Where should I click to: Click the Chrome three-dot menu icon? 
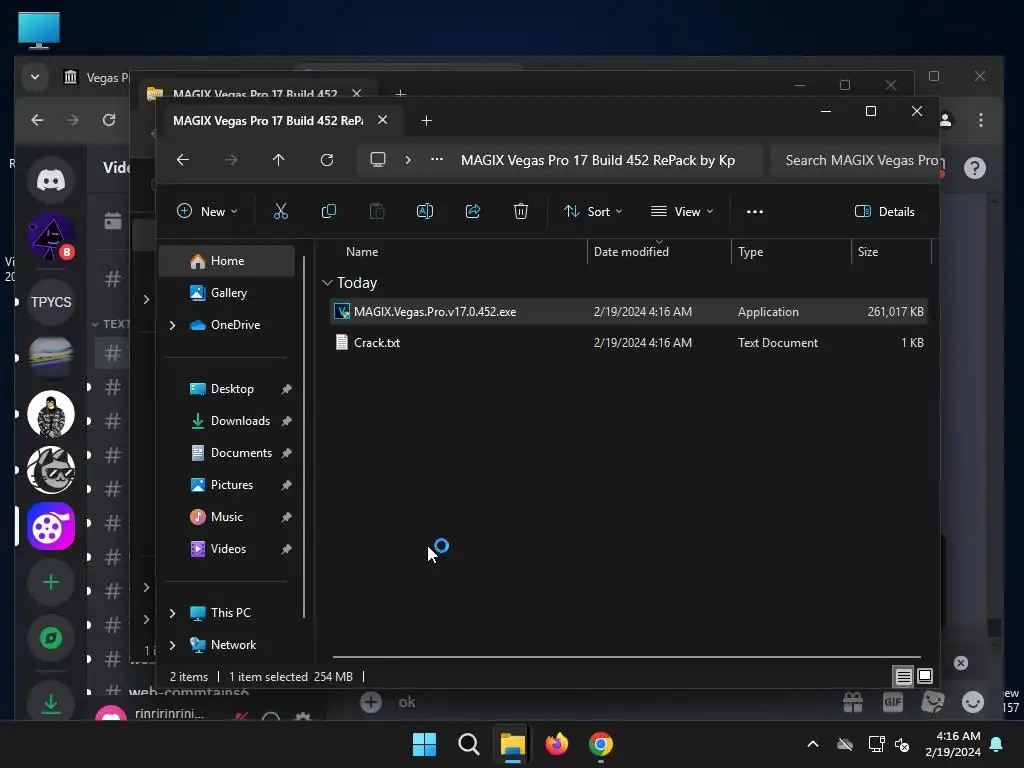[981, 120]
